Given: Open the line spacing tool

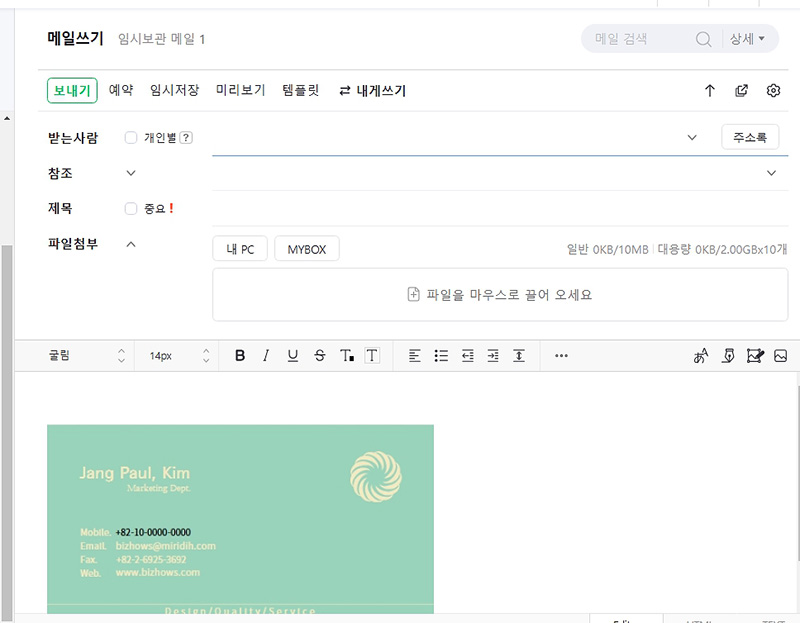Looking at the screenshot, I should click(521, 355).
